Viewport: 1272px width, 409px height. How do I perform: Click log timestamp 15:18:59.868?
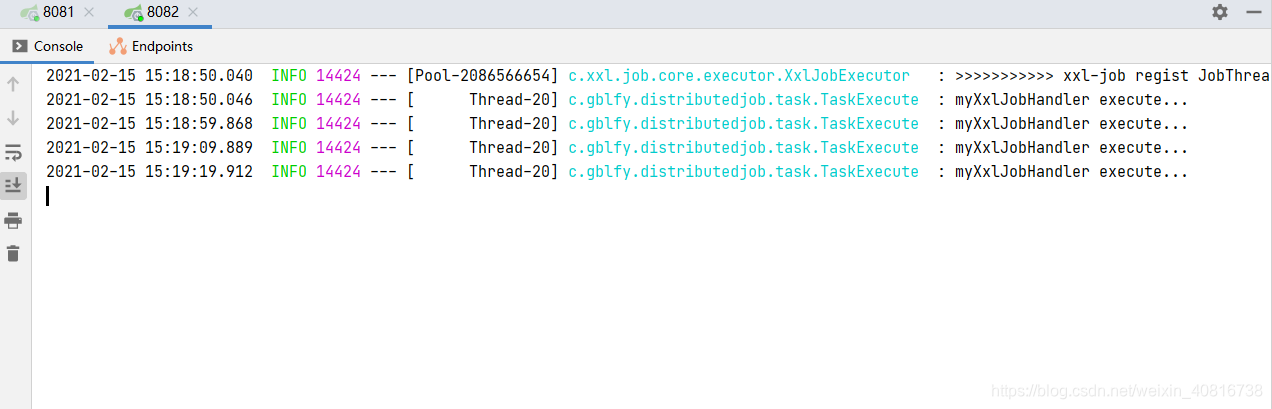click(149, 123)
